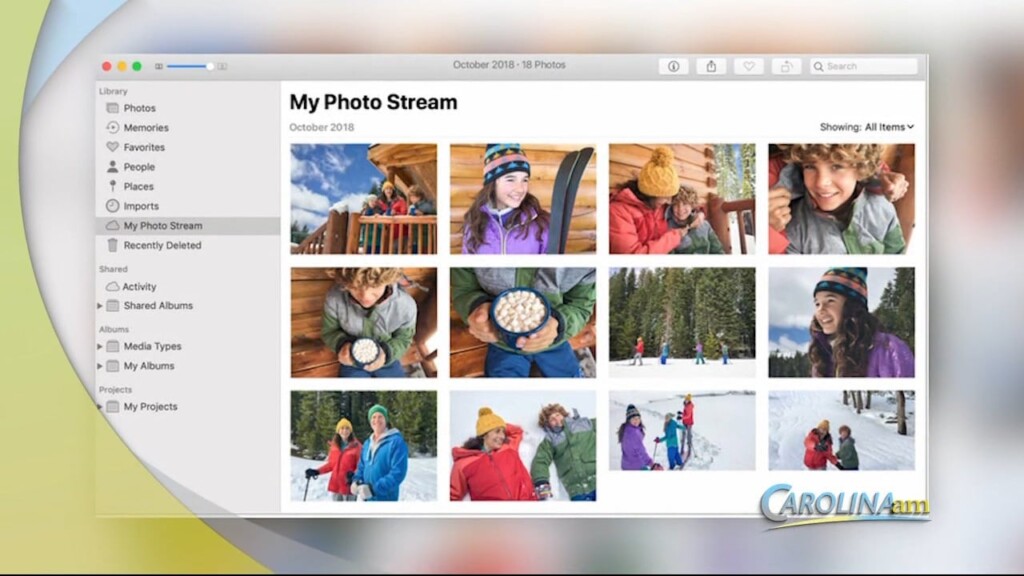The height and width of the screenshot is (576, 1024).
Task: Select the two people lying in snow photo
Action: point(522,445)
